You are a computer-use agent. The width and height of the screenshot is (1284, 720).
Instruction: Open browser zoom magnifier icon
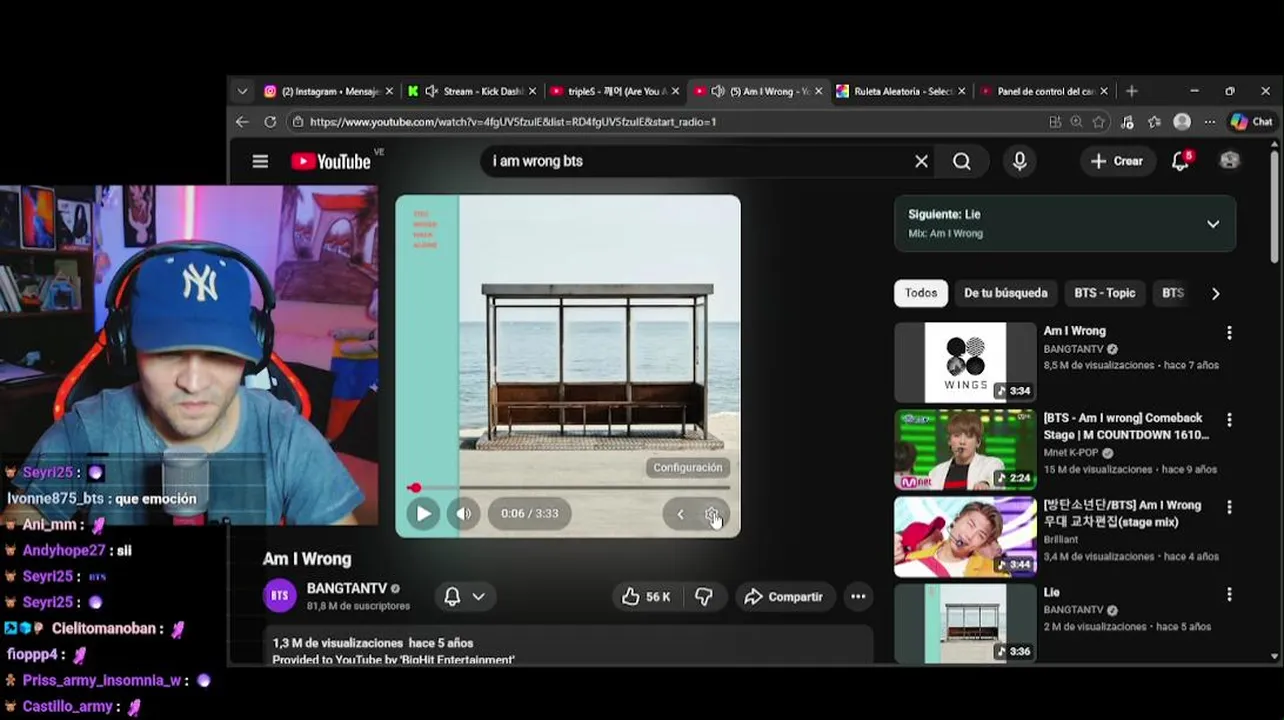click(x=1076, y=122)
